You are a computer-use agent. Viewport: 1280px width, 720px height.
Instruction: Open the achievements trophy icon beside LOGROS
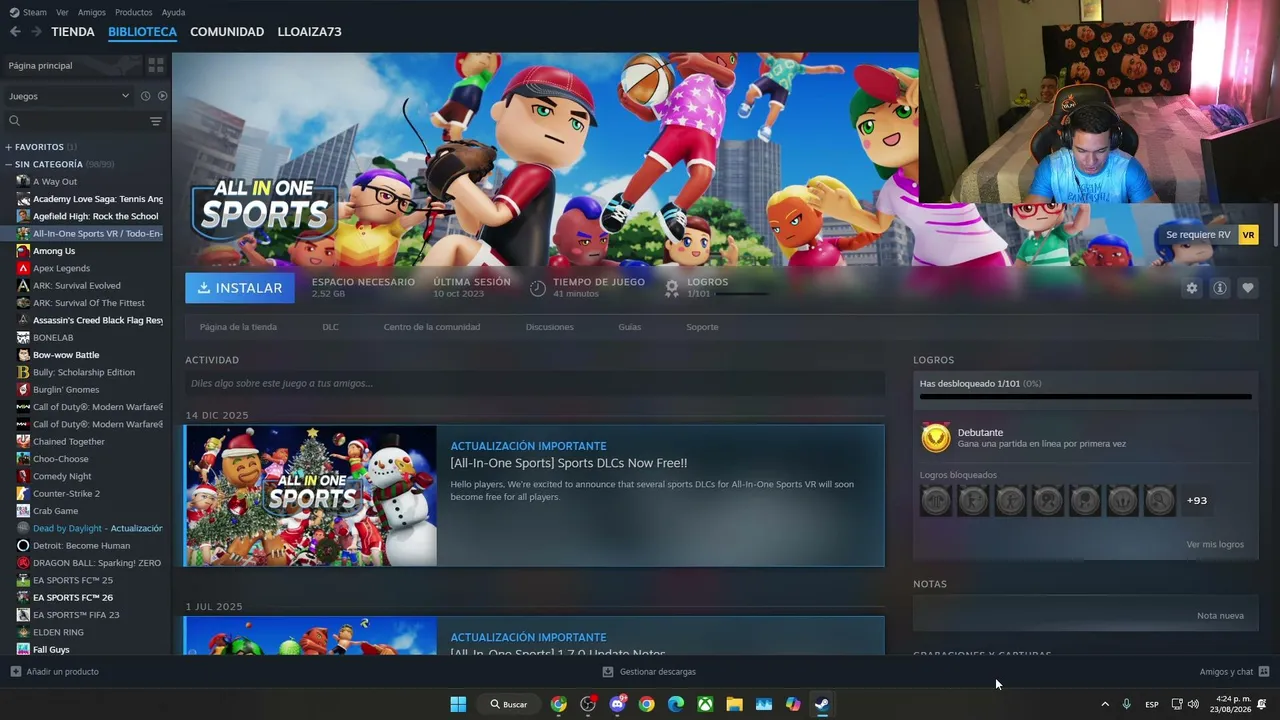point(672,288)
